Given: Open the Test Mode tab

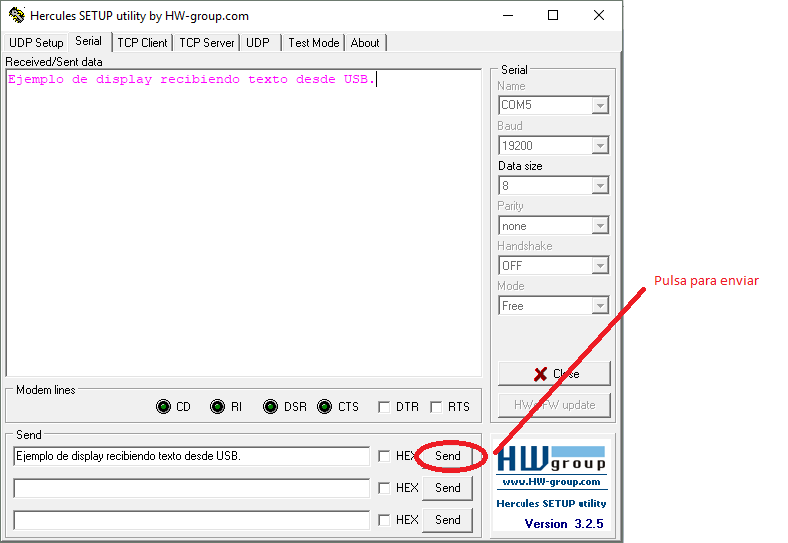Looking at the screenshot, I should [314, 43].
